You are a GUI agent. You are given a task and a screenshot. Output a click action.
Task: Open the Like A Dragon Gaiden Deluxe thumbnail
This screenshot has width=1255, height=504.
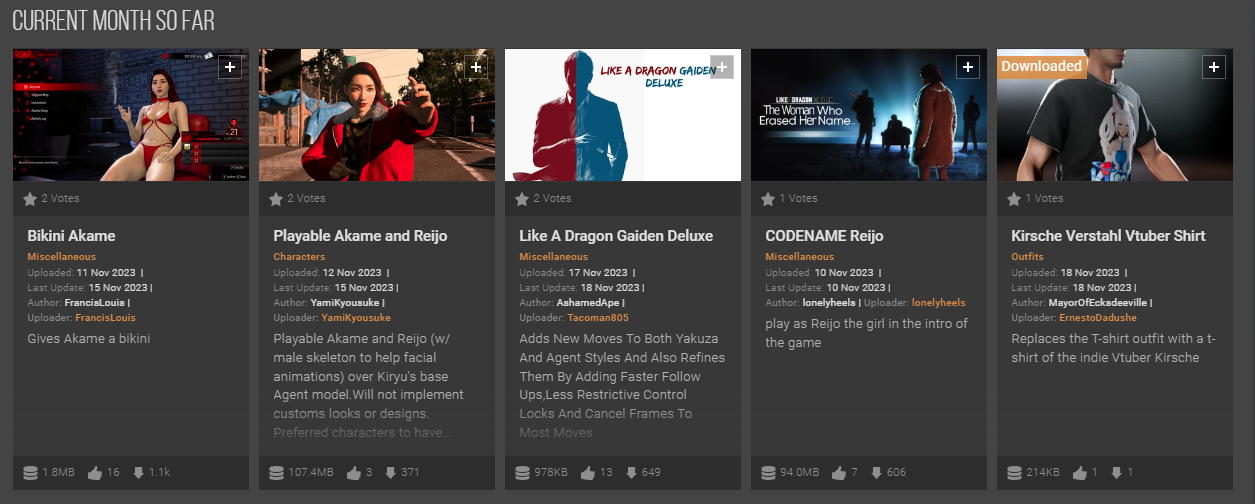point(623,115)
